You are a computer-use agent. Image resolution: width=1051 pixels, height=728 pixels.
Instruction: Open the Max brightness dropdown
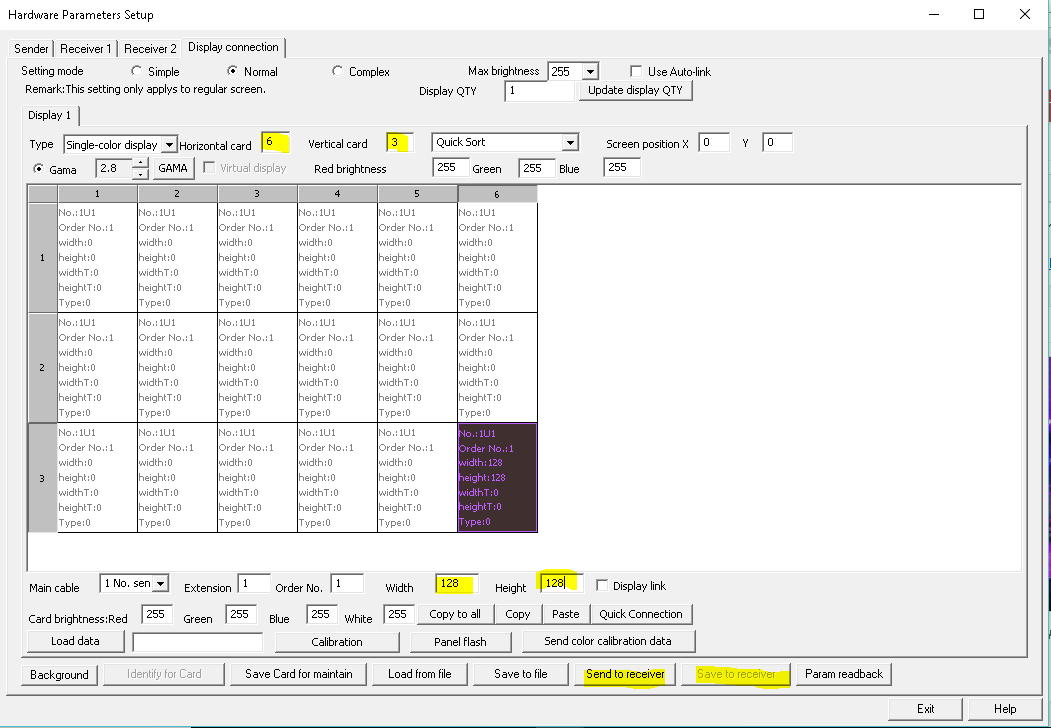click(589, 72)
